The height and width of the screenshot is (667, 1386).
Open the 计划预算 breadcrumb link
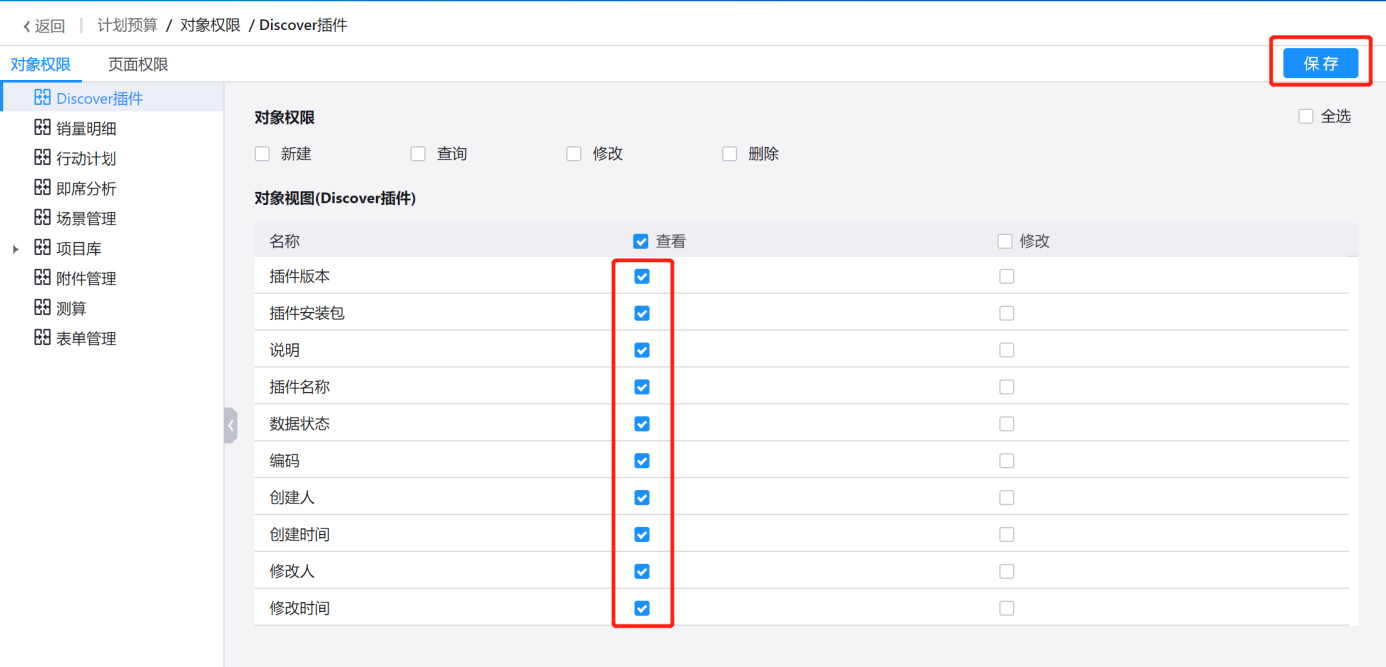[x=127, y=25]
